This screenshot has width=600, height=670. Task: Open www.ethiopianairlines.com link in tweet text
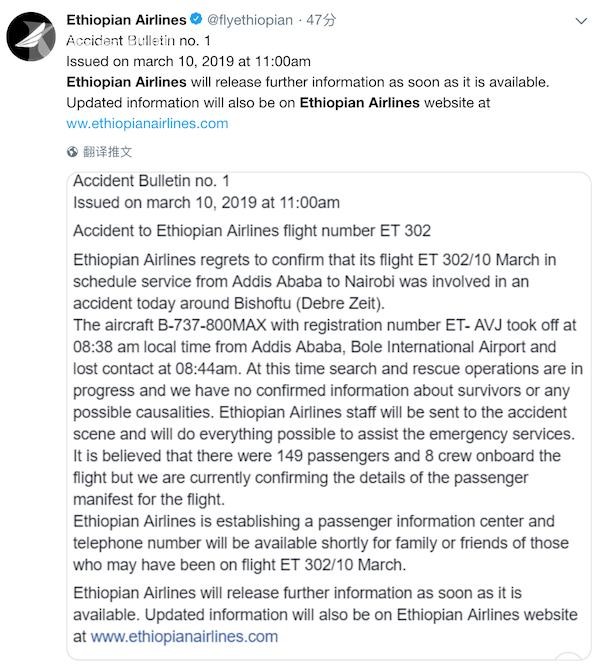[147, 124]
